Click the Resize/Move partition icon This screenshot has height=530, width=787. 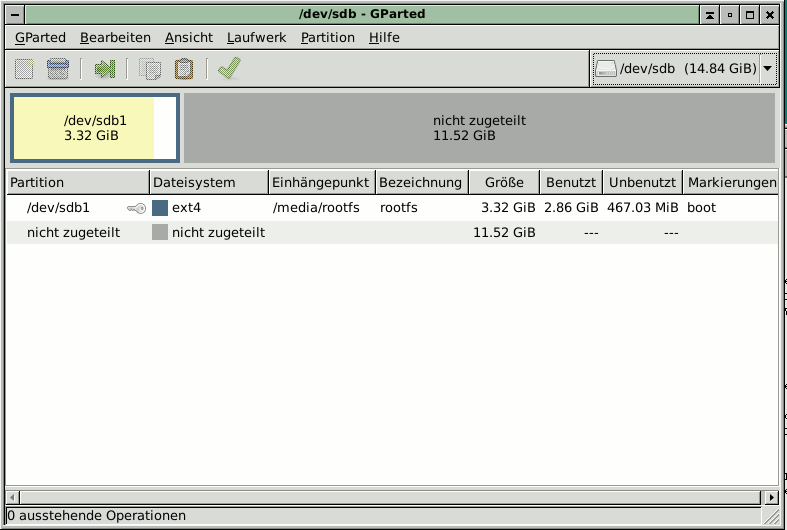[105, 69]
